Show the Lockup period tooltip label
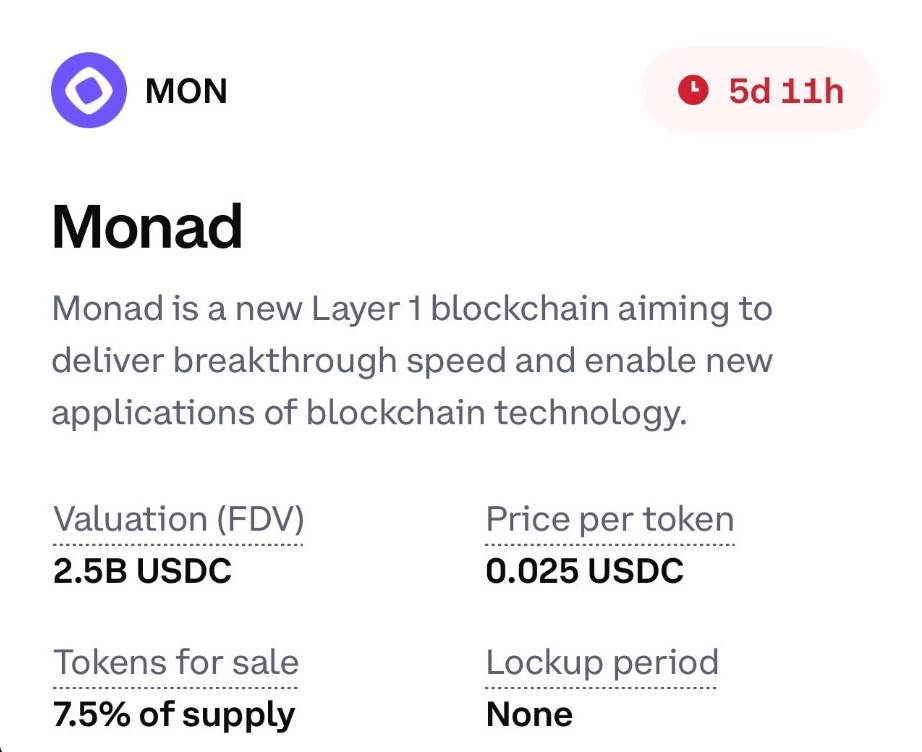Viewport: 922px width, 752px height. click(x=602, y=663)
